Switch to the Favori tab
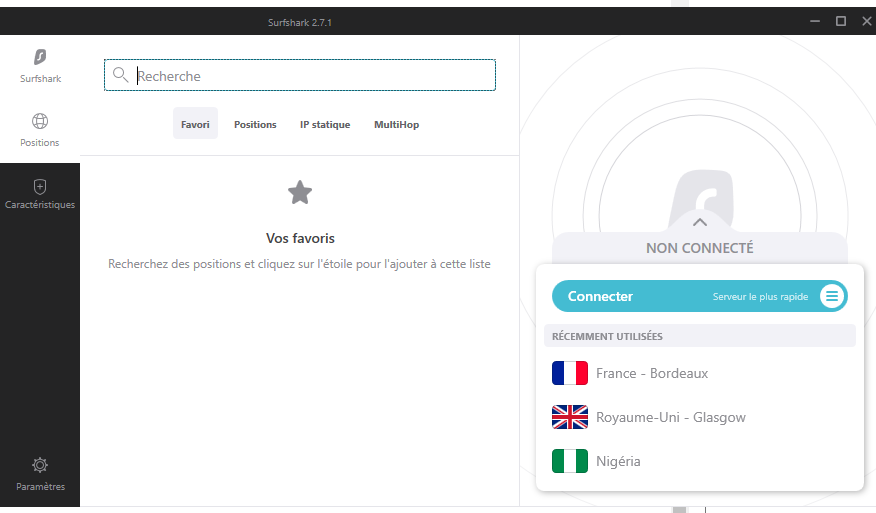 195,124
